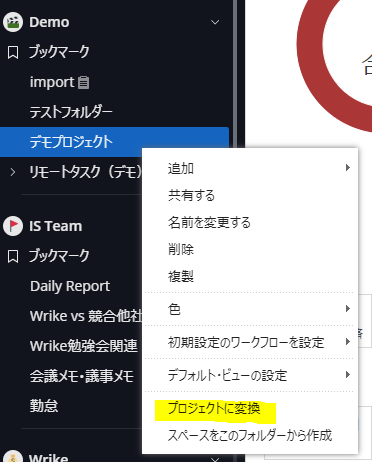Expand the リモートタスク（デモ） folder arrow

click(13, 172)
